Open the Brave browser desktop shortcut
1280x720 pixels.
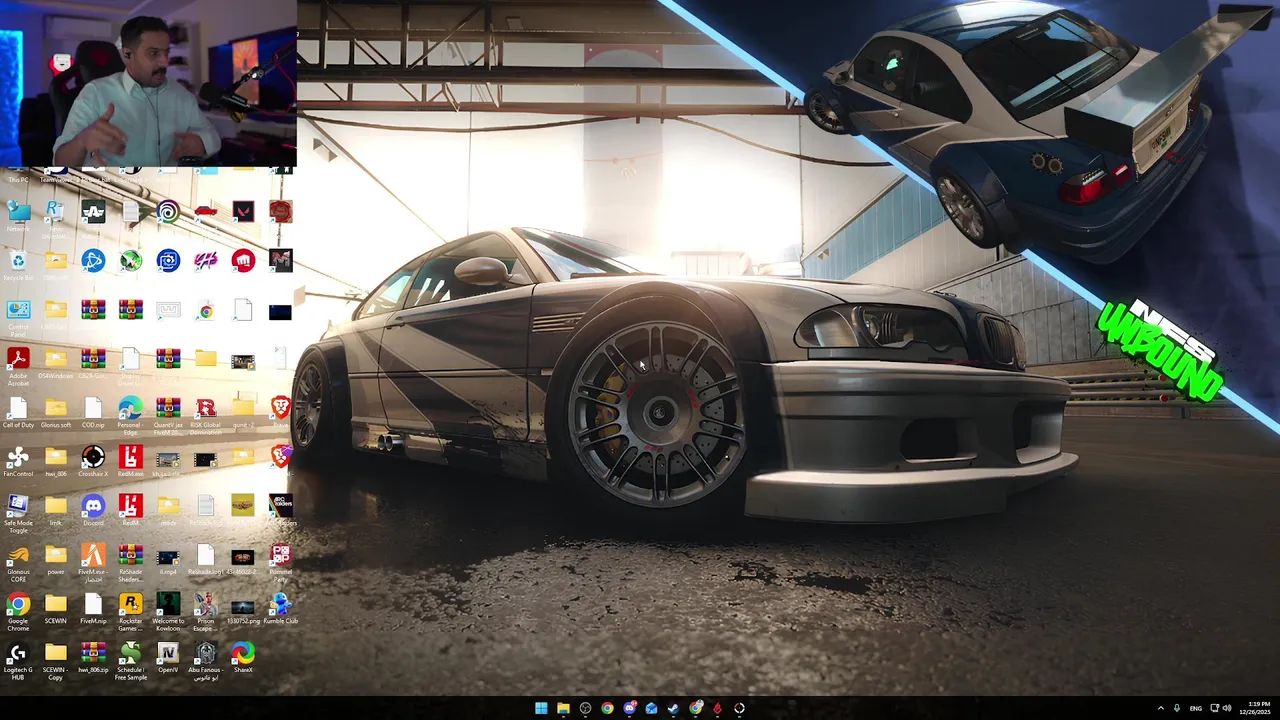point(280,411)
